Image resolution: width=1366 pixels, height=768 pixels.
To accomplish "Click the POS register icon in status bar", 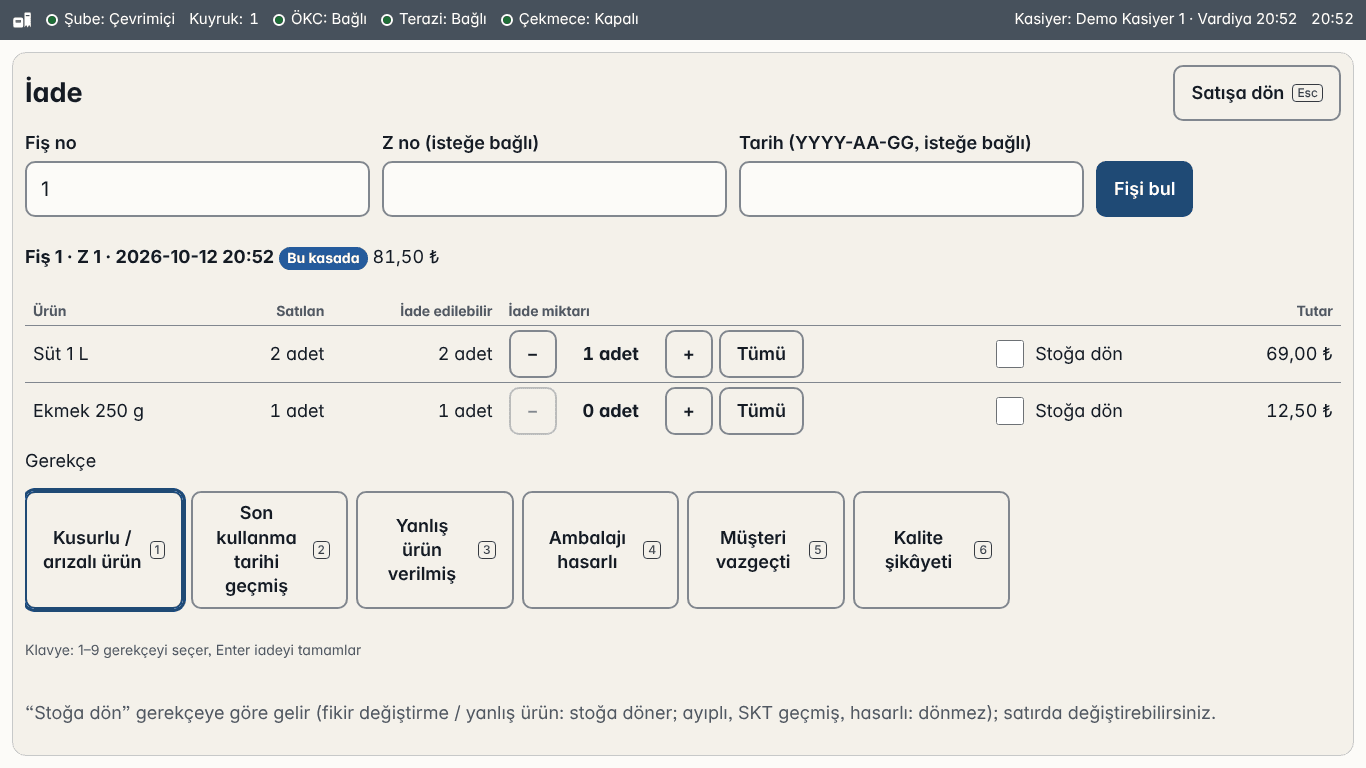I will point(22,19).
